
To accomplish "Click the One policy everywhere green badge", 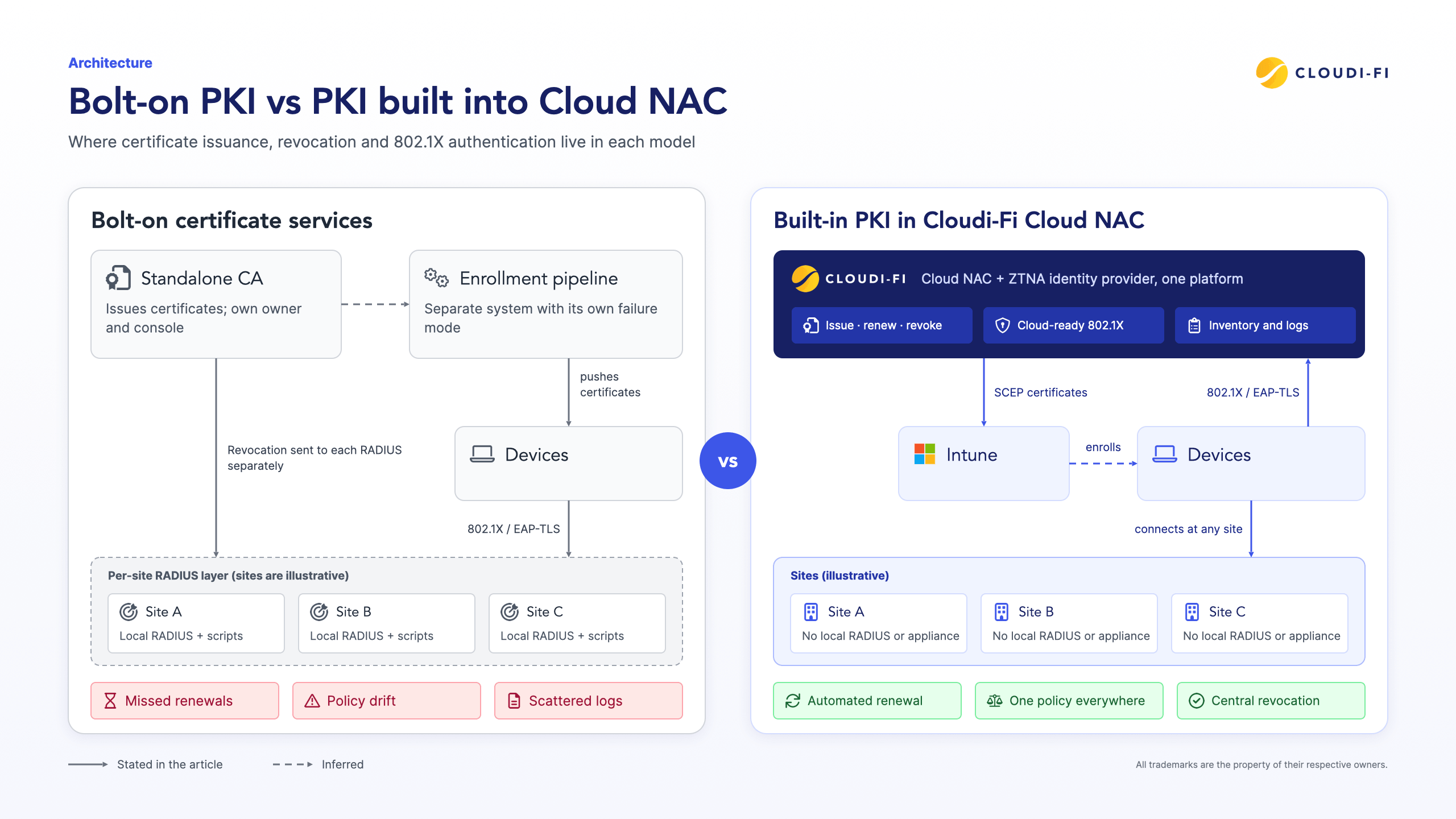I will (1069, 701).
